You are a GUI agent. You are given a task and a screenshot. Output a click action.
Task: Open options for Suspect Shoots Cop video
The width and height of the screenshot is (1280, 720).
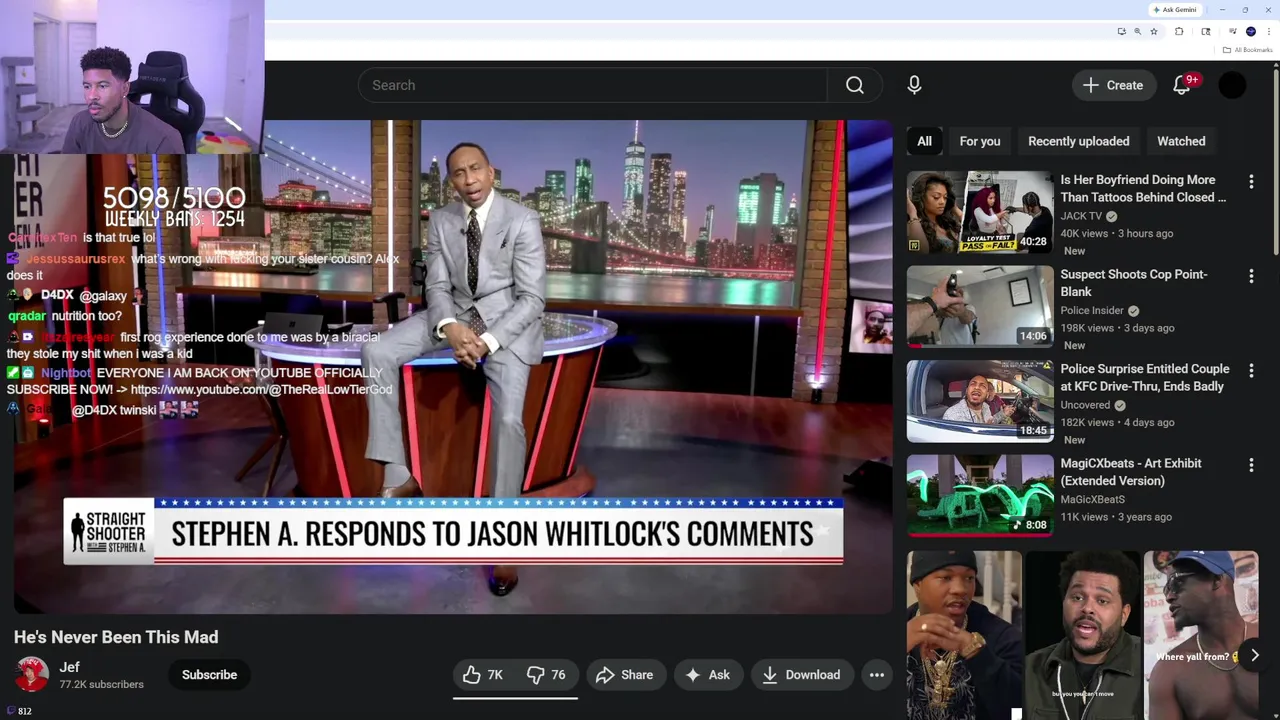coord(1251,275)
